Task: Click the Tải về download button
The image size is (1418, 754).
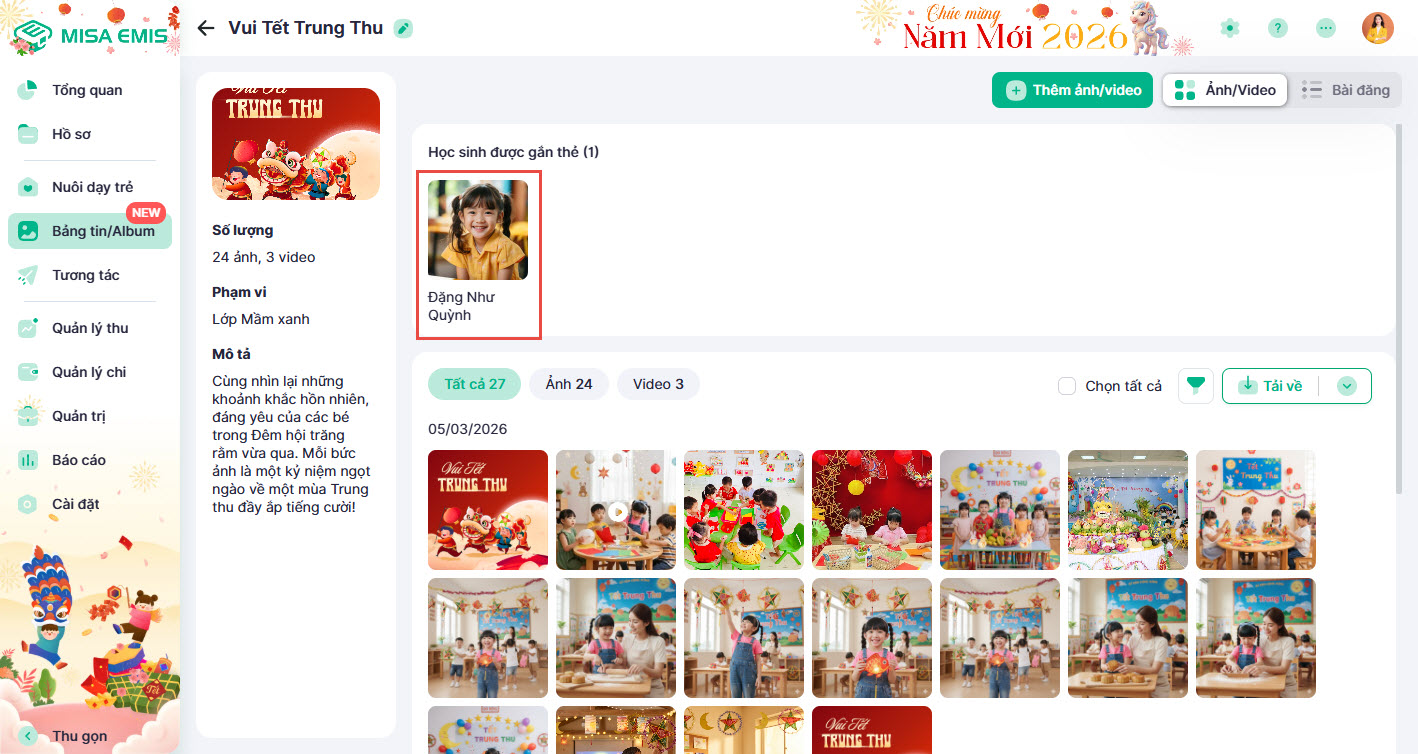Action: 1271,386
